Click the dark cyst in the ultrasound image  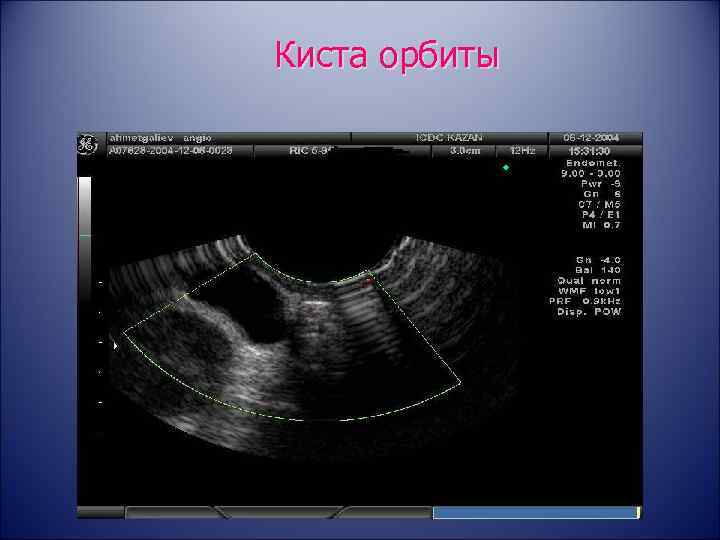click(x=250, y=305)
